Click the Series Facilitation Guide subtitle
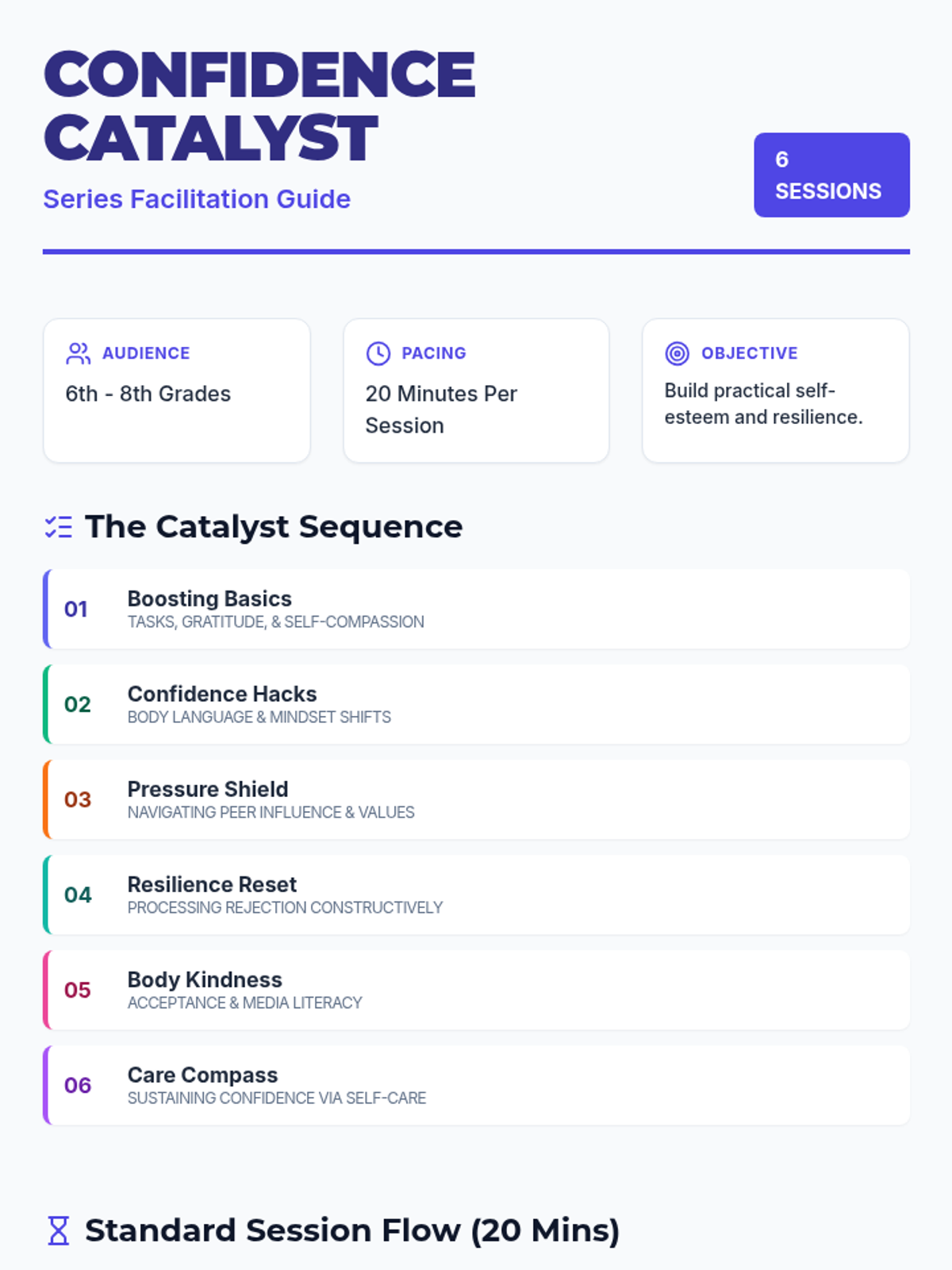 coord(197,199)
